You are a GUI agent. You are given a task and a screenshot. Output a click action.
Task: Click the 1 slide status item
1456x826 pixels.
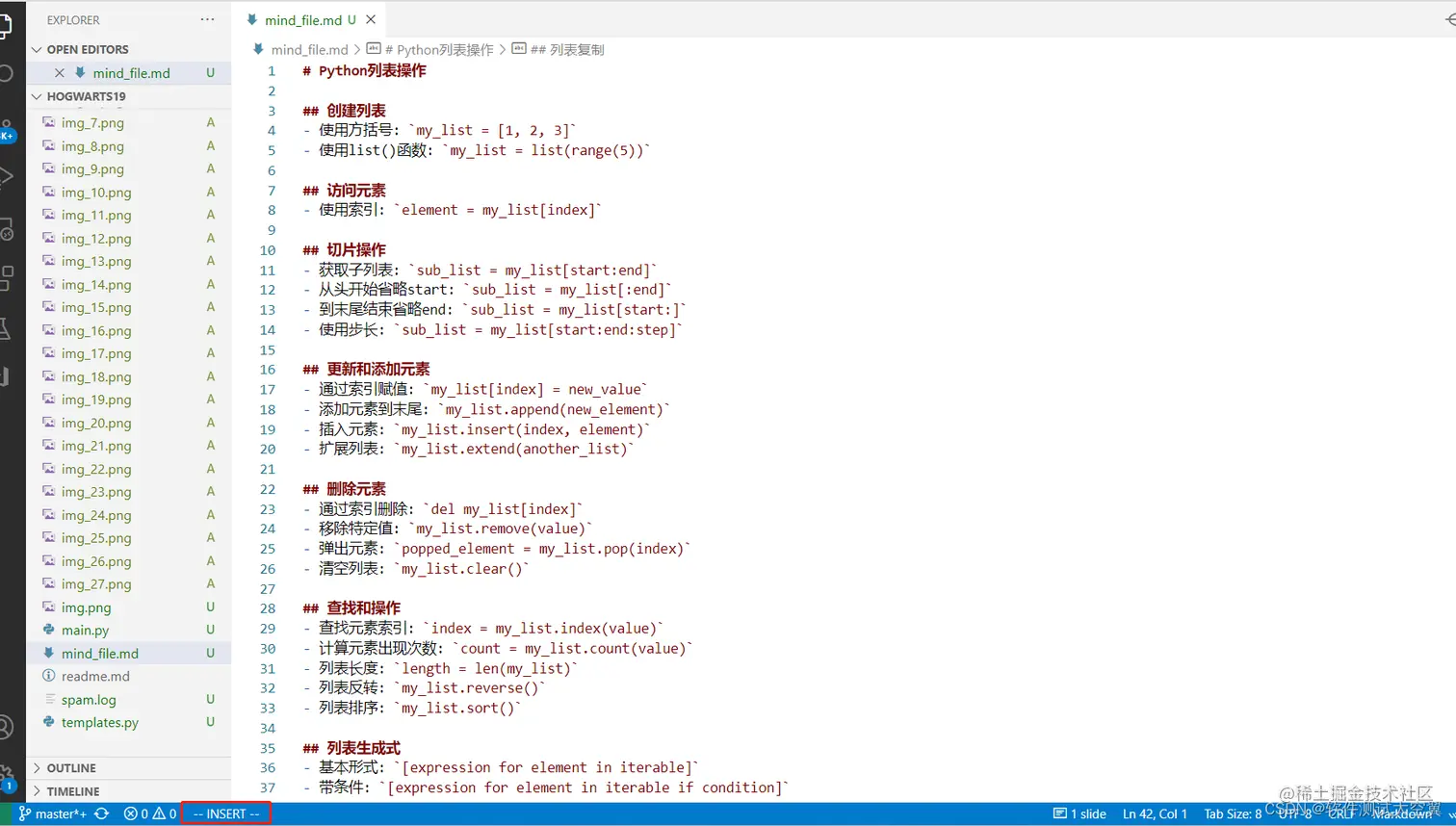pyautogui.click(x=1079, y=814)
